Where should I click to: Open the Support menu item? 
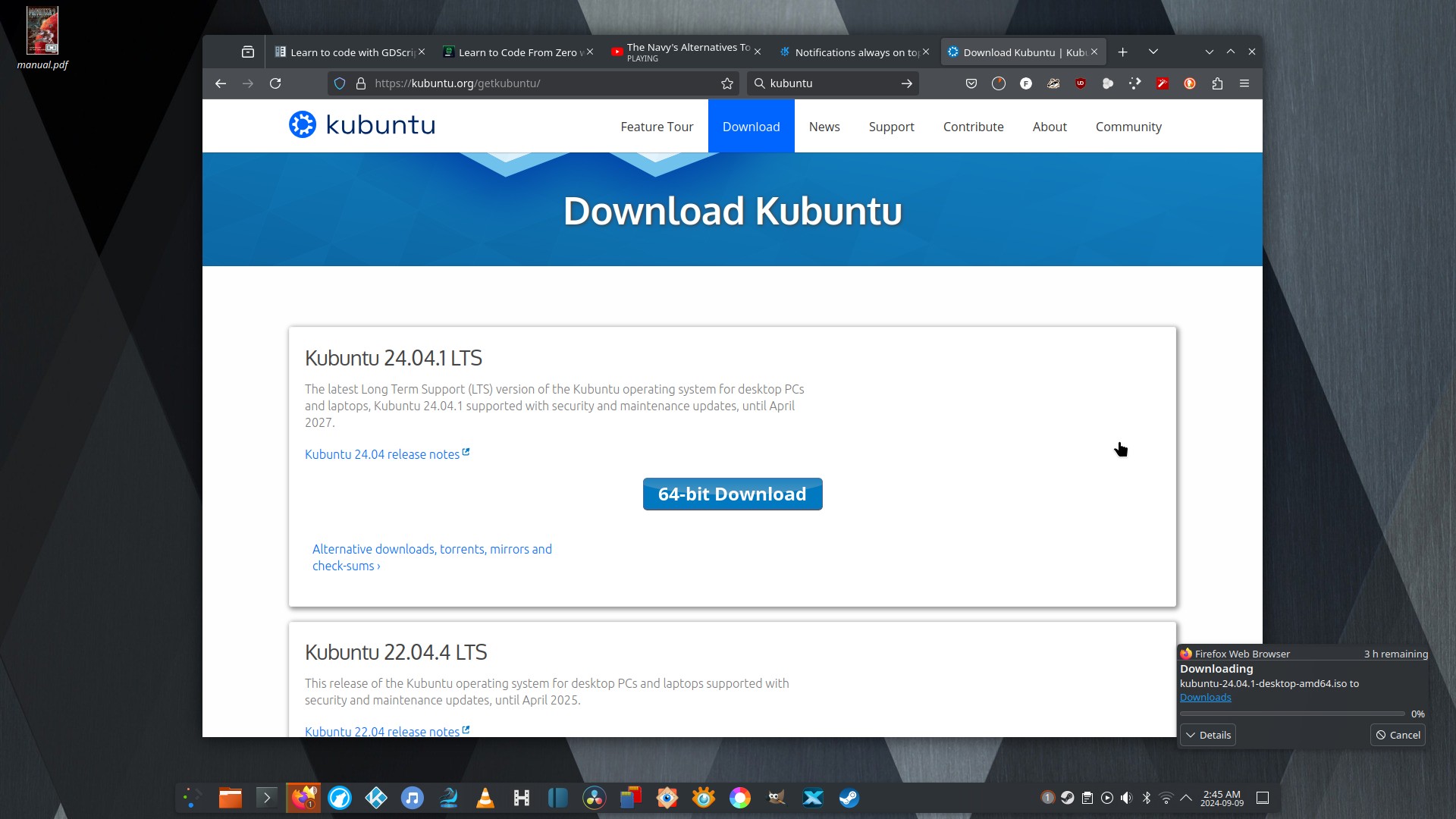pos(891,127)
